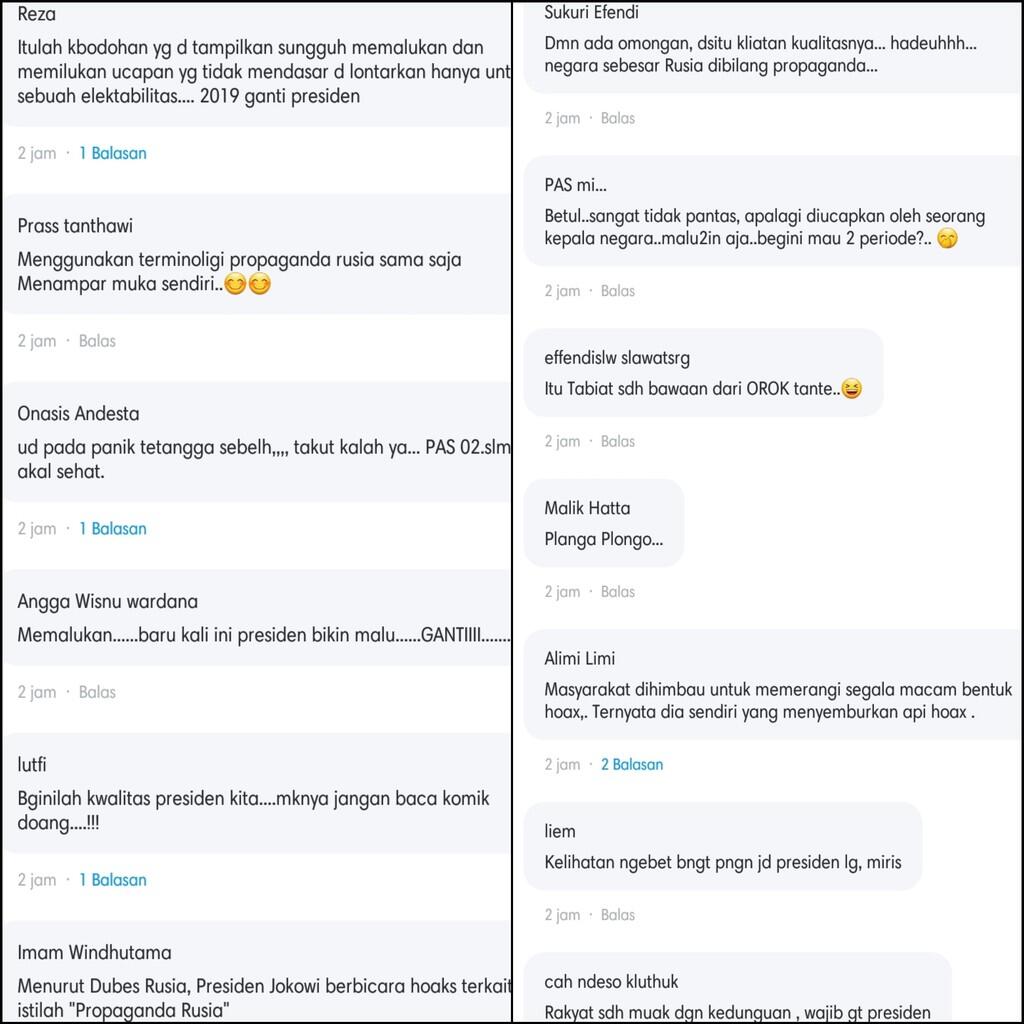Select the username Imam Windhutama
Screen dimensions: 1024x1024
(94, 953)
